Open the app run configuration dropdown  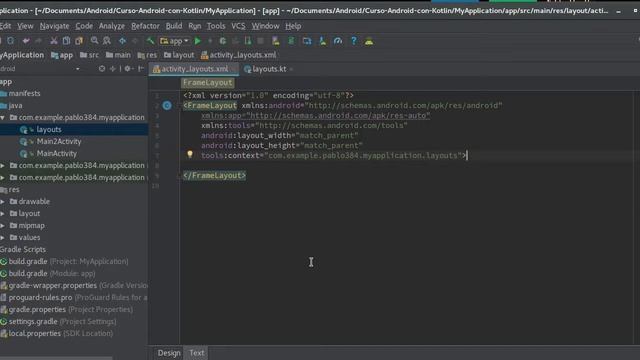click(174, 41)
